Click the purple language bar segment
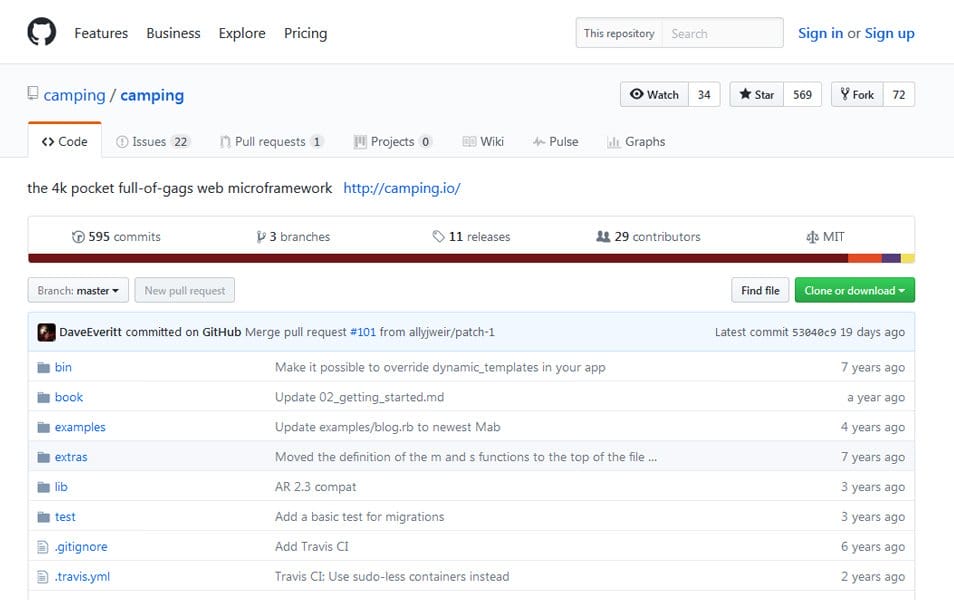 click(x=891, y=258)
